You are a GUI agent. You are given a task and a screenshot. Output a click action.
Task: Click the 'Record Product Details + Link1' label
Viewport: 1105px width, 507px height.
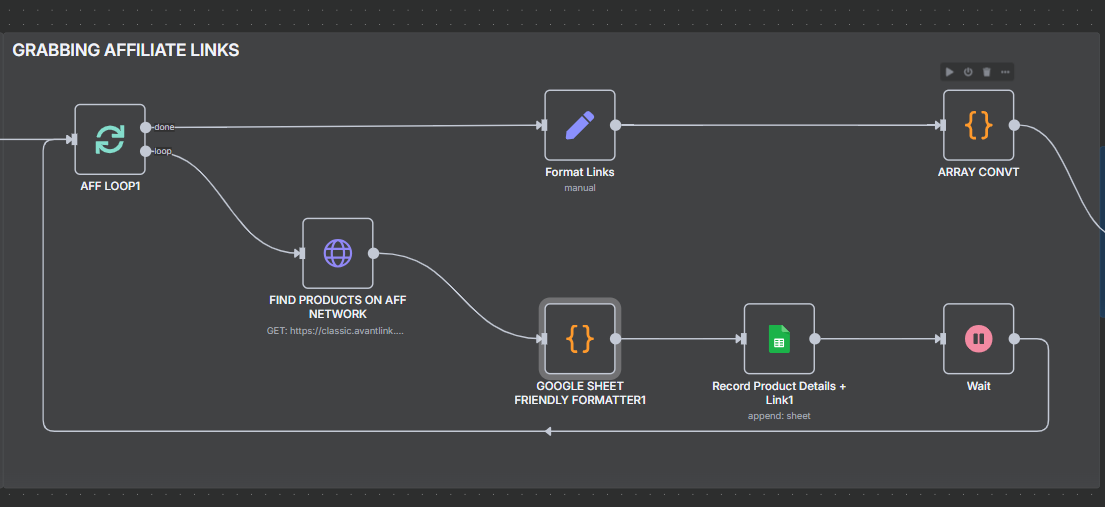(779, 393)
